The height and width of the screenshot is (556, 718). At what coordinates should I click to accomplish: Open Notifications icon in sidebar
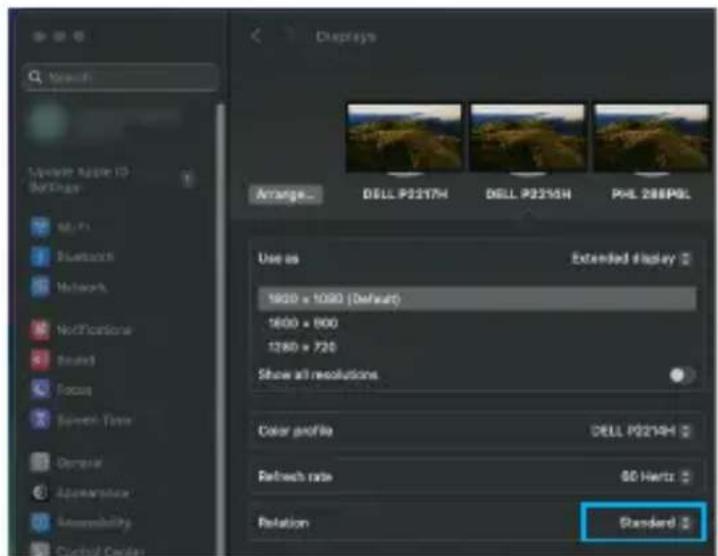point(40,330)
